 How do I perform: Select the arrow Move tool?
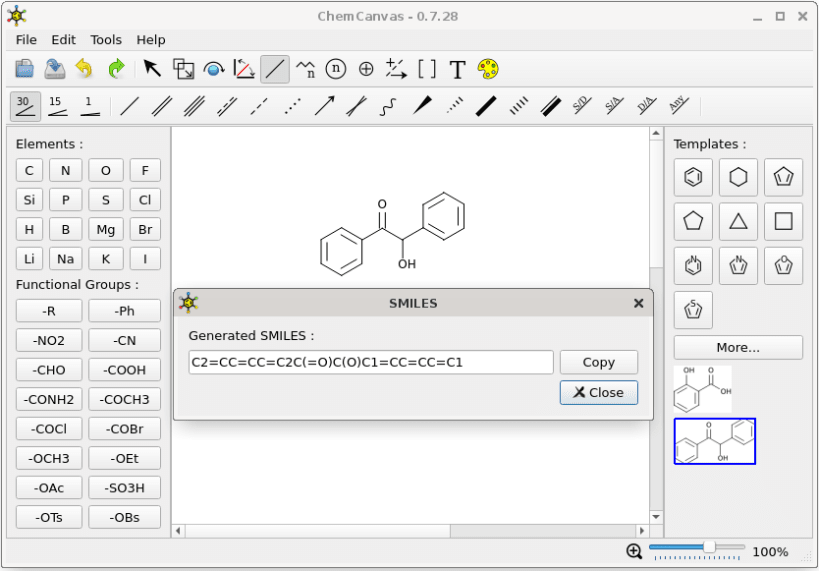(152, 69)
